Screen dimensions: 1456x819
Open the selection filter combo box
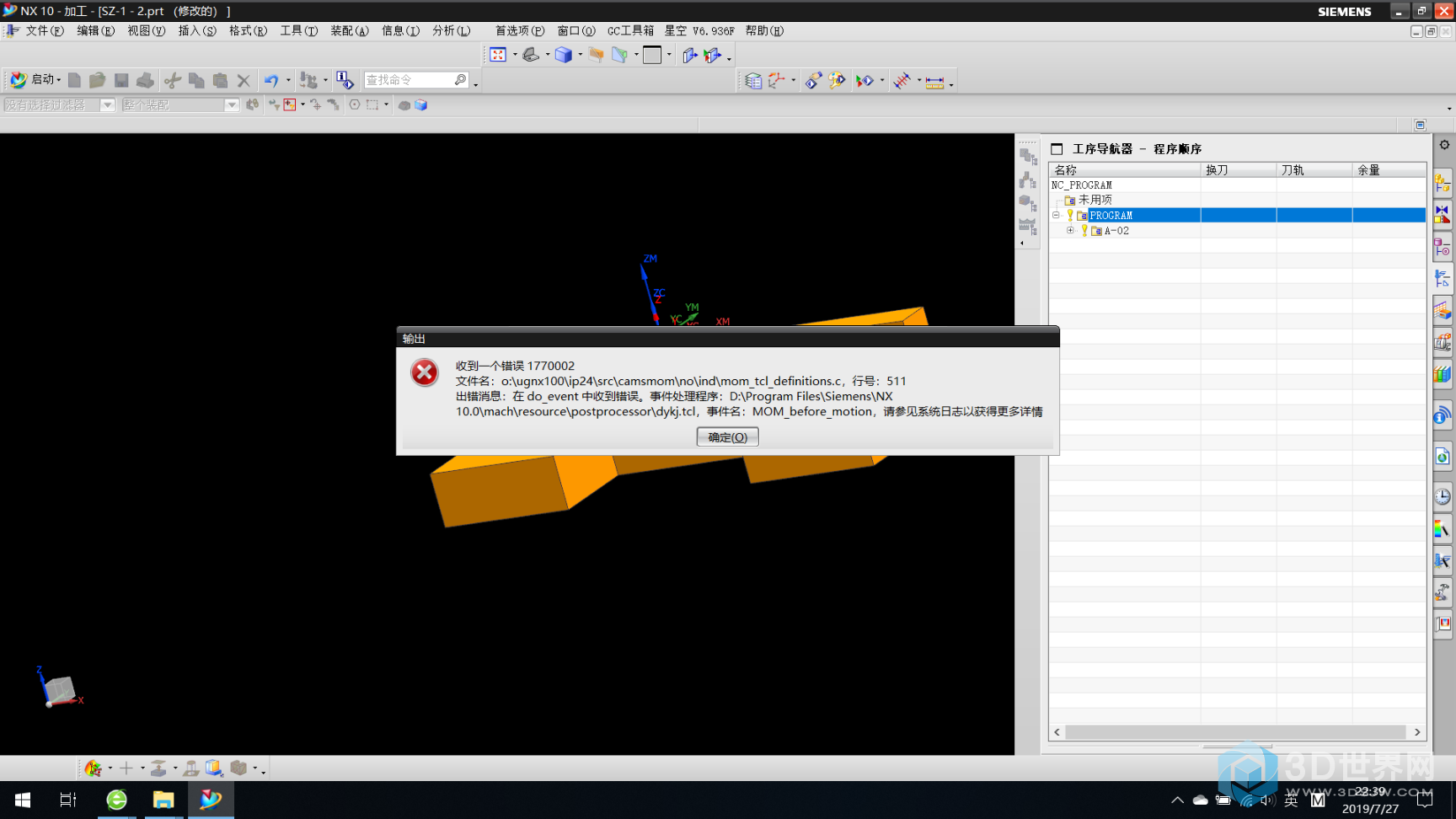point(60,104)
